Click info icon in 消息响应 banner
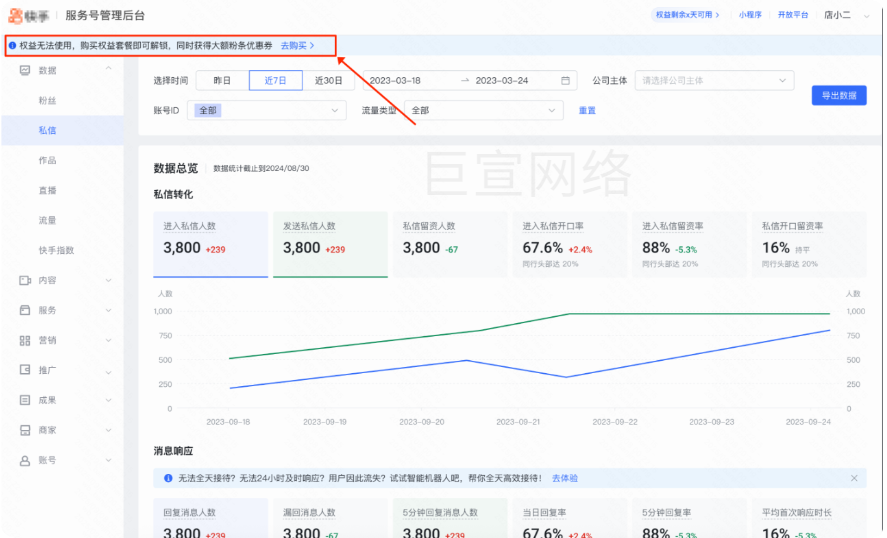The image size is (887, 538). pos(168,478)
